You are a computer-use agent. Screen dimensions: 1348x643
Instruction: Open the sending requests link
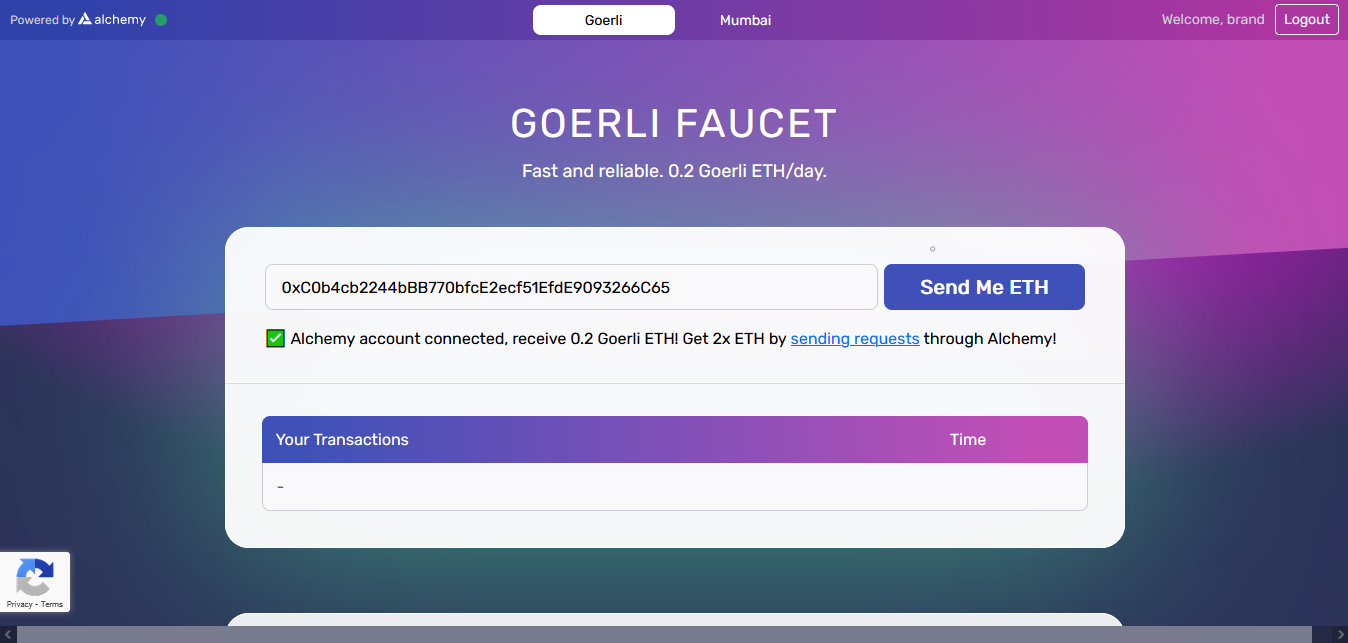(855, 339)
